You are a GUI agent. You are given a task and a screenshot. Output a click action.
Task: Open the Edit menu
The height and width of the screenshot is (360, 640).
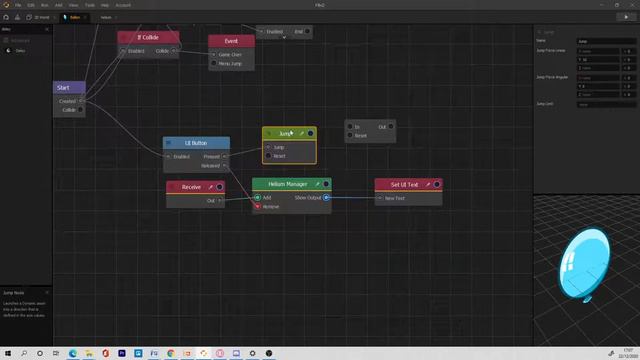coord(31,5)
